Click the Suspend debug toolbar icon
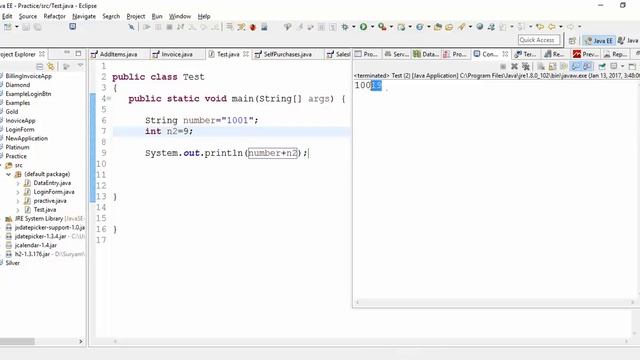 pyautogui.click(x=158, y=27)
